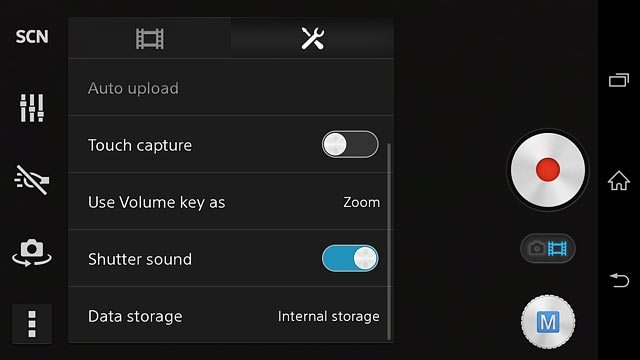Toggle the SteadyShot off icon
The height and width of the screenshot is (360, 640).
coord(32,180)
